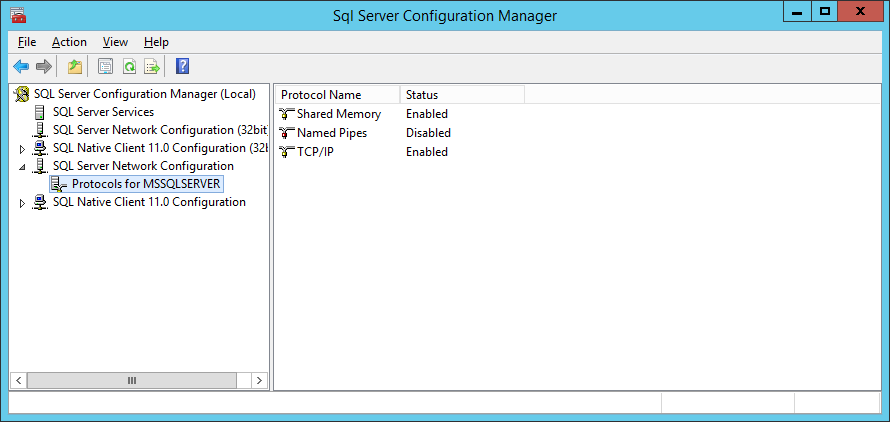Click the Enabled status of Shared Memory
890x422 pixels.
tap(427, 114)
